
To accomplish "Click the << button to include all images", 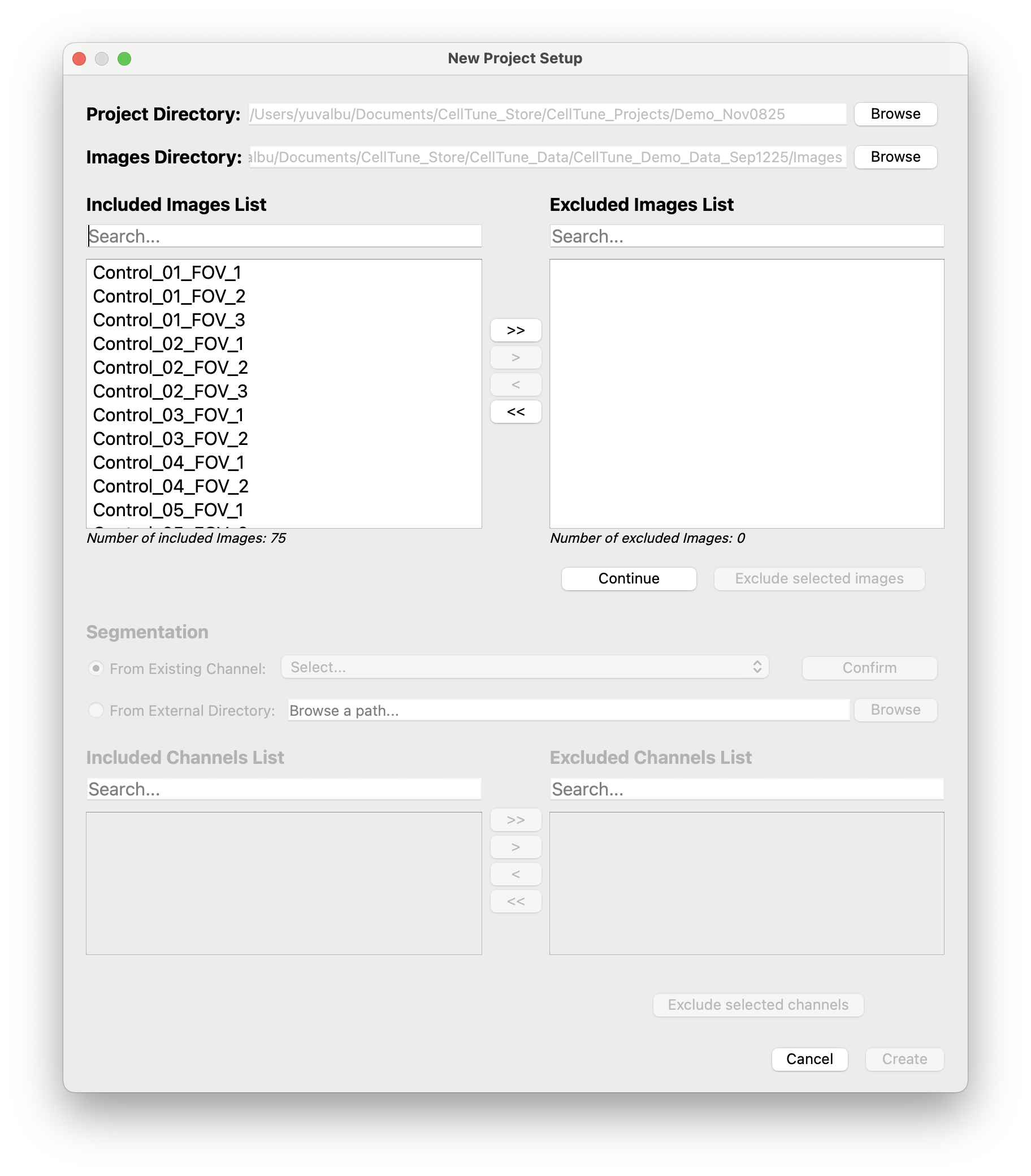I will click(x=515, y=412).
